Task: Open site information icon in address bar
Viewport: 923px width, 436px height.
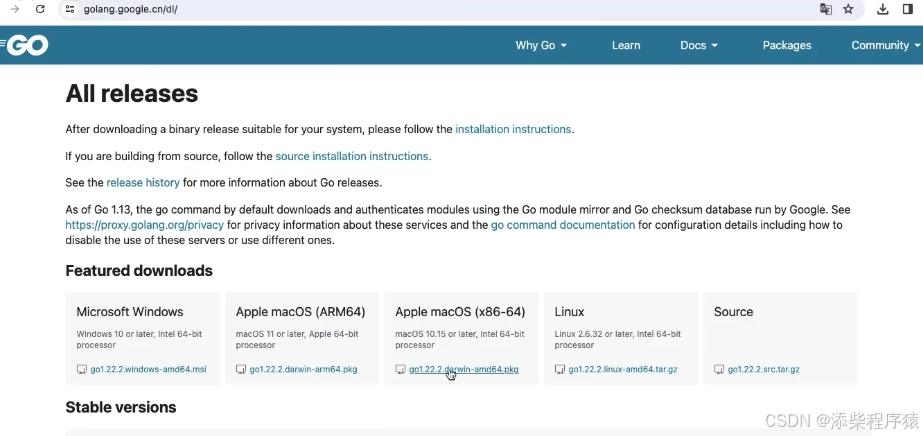Action: [x=70, y=9]
